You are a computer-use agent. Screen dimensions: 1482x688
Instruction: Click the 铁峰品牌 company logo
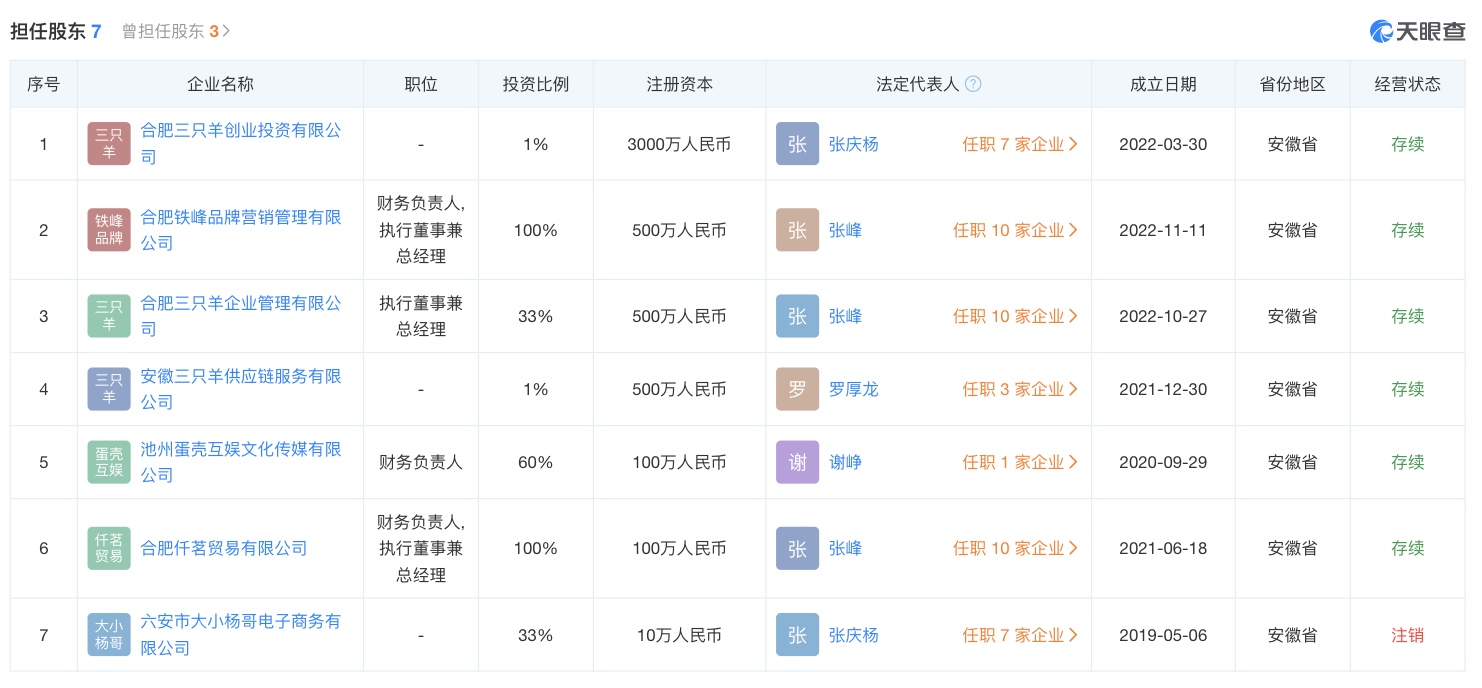pos(109,230)
